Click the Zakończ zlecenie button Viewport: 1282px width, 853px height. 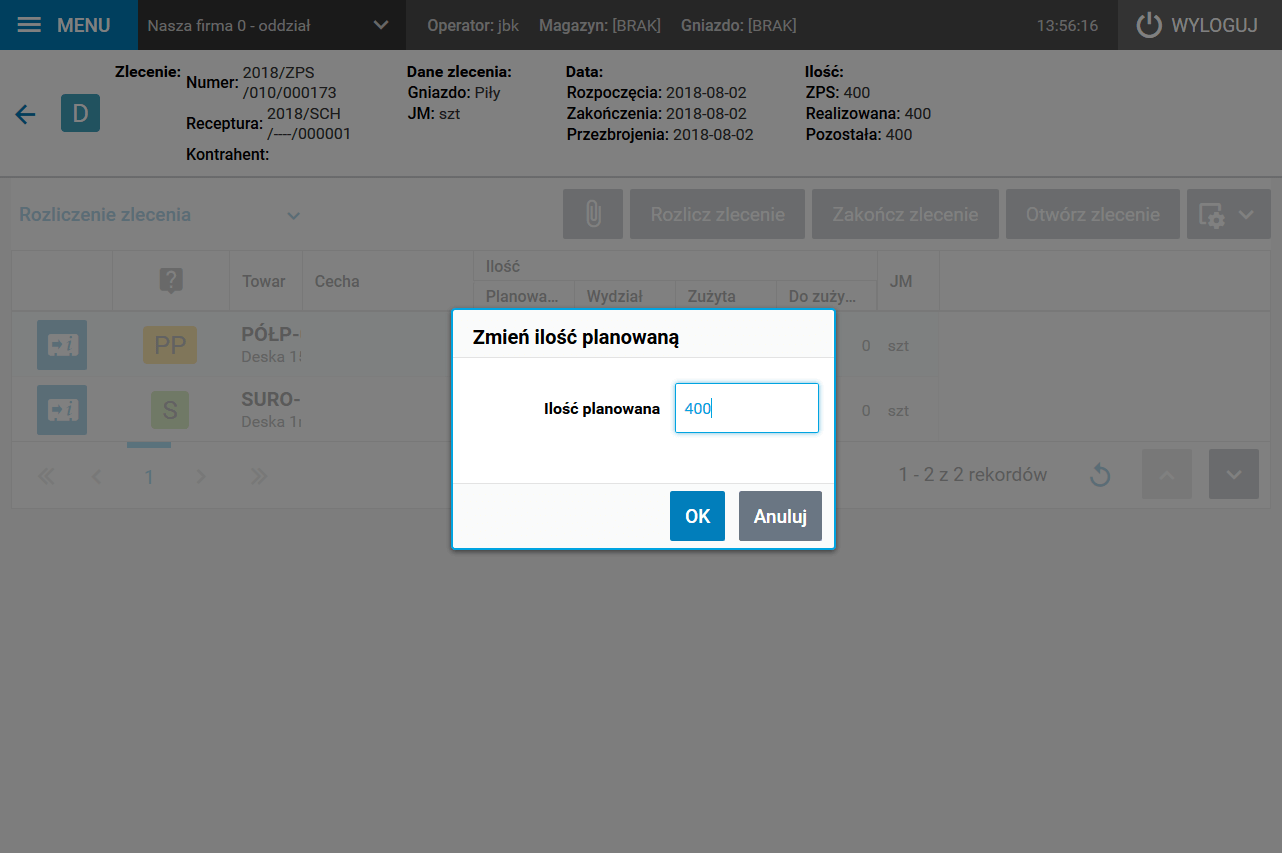click(905, 214)
